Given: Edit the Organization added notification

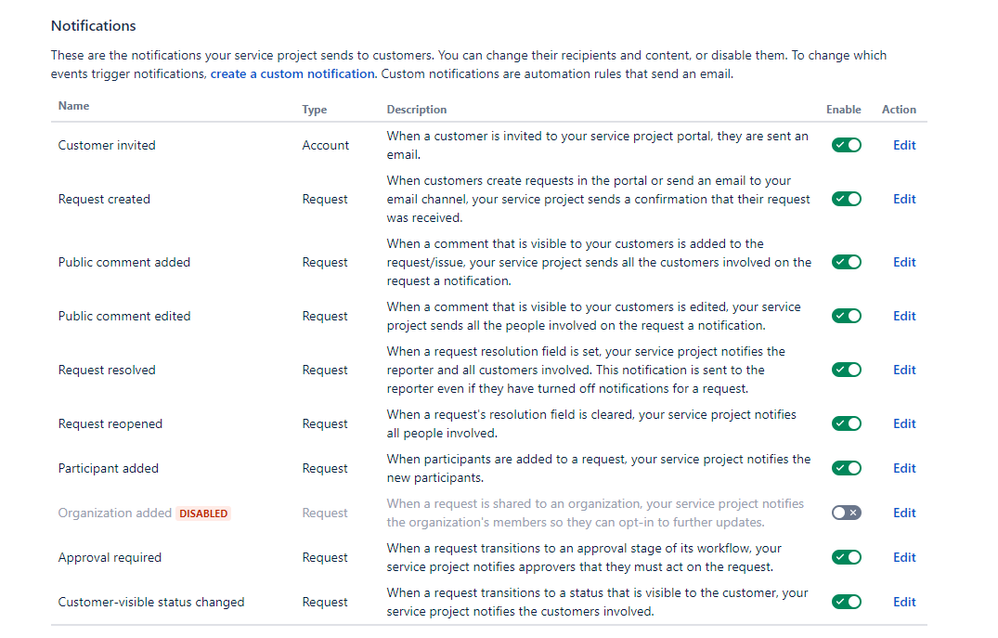Looking at the screenshot, I should coord(903,512).
